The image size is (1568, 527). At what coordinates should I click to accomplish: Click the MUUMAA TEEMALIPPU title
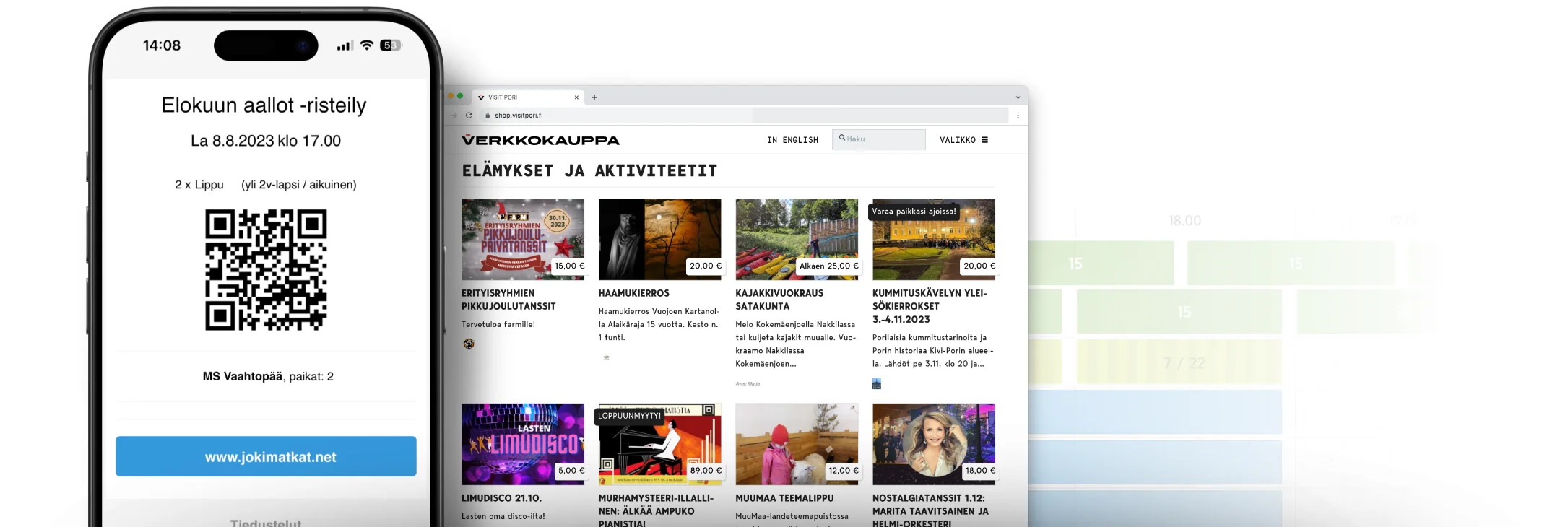[x=784, y=498]
